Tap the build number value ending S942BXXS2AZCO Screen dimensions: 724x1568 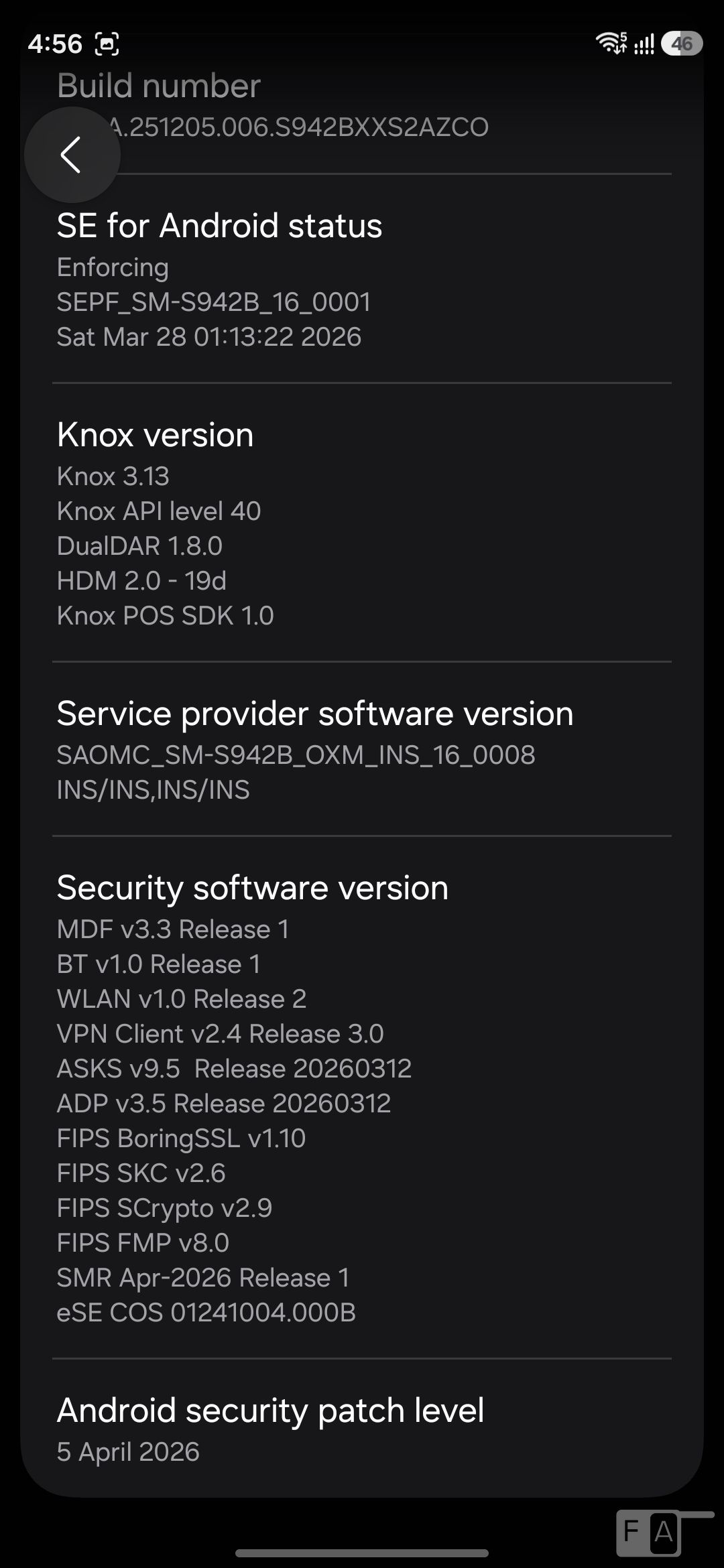(x=273, y=127)
